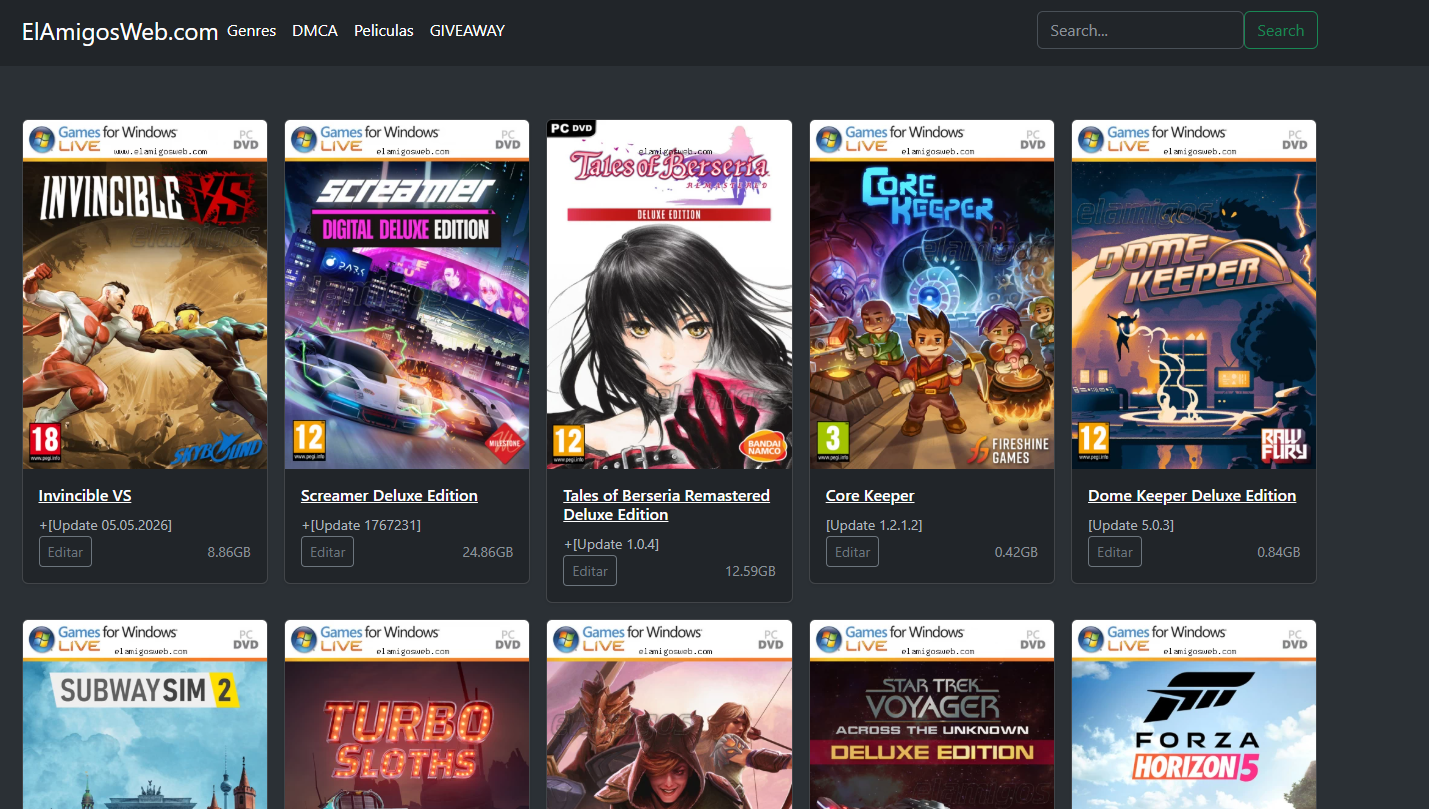Open the Peliculas section
Image resolution: width=1429 pixels, height=809 pixels.
point(384,31)
